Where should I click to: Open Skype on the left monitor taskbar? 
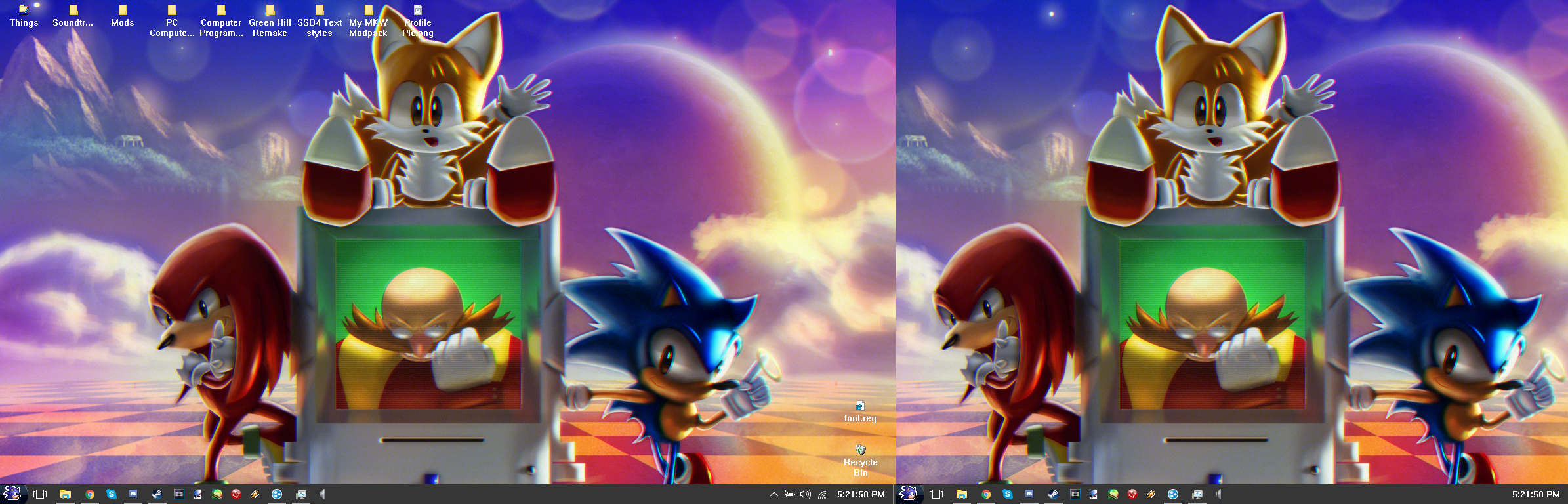click(x=112, y=494)
